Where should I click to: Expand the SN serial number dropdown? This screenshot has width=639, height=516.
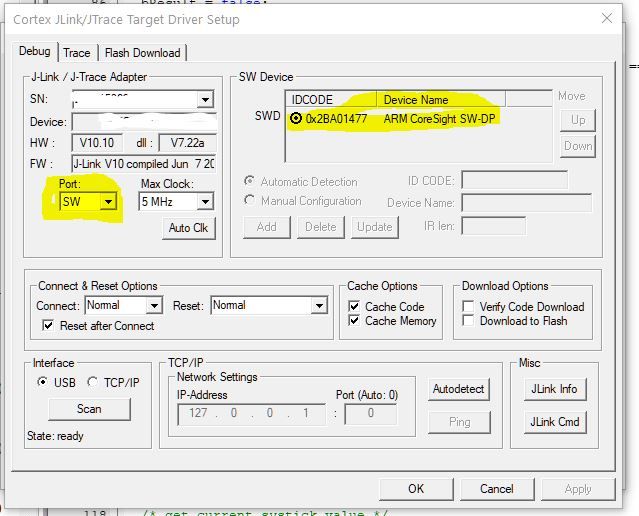pyautogui.click(x=205, y=99)
